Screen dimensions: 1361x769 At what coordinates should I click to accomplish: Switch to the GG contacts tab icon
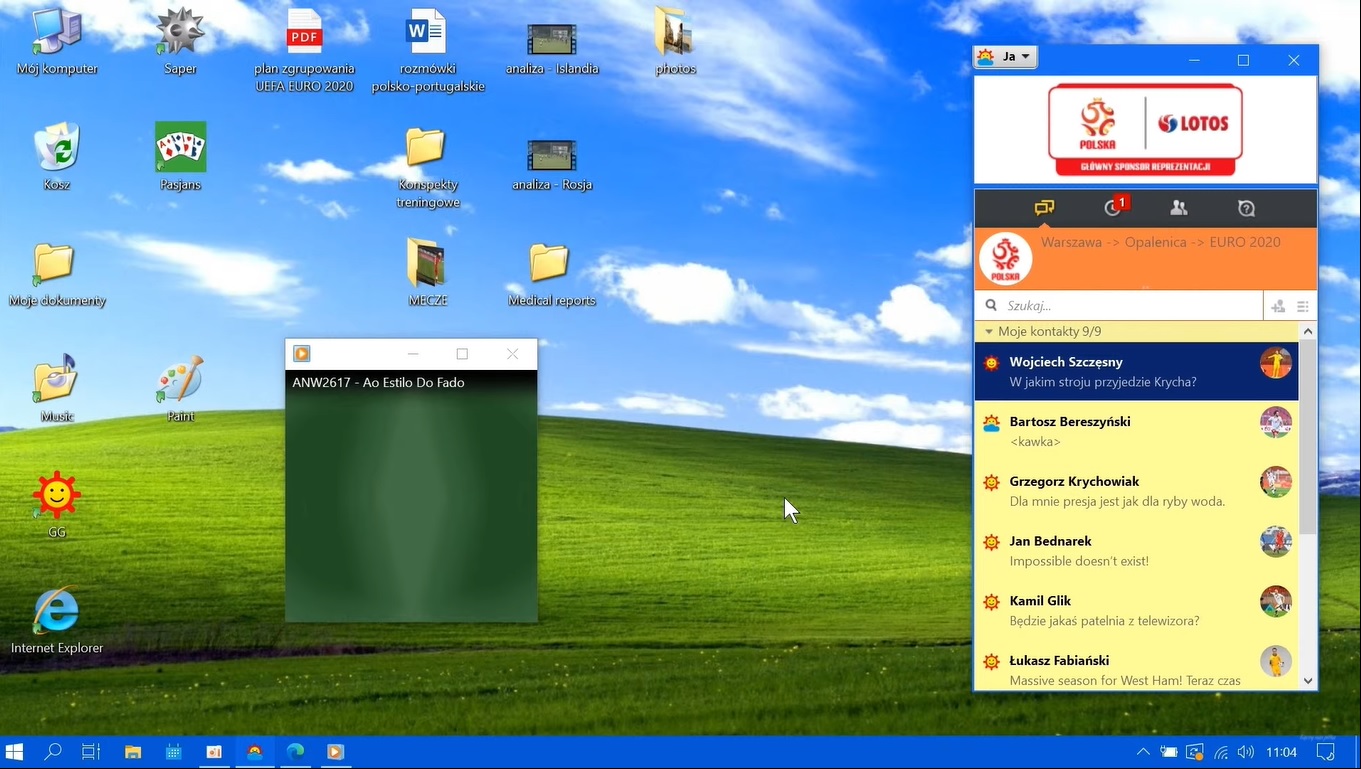pos(1179,208)
